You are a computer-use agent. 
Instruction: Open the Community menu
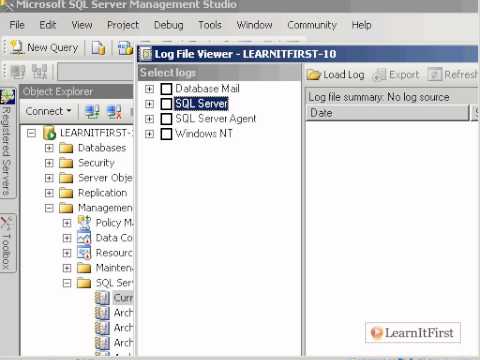pos(312,25)
